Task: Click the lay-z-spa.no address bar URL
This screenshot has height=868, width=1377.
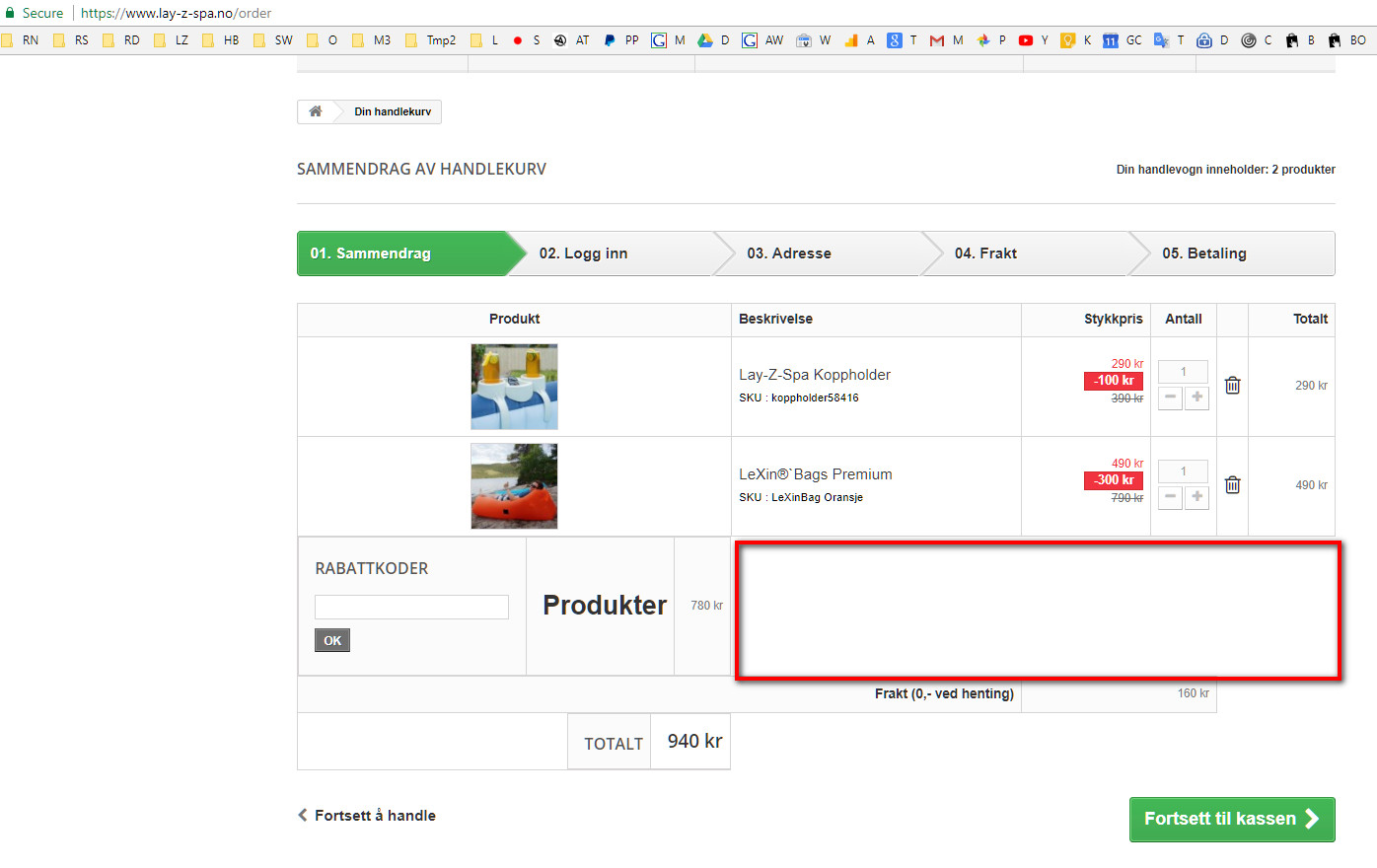Action: [x=176, y=13]
